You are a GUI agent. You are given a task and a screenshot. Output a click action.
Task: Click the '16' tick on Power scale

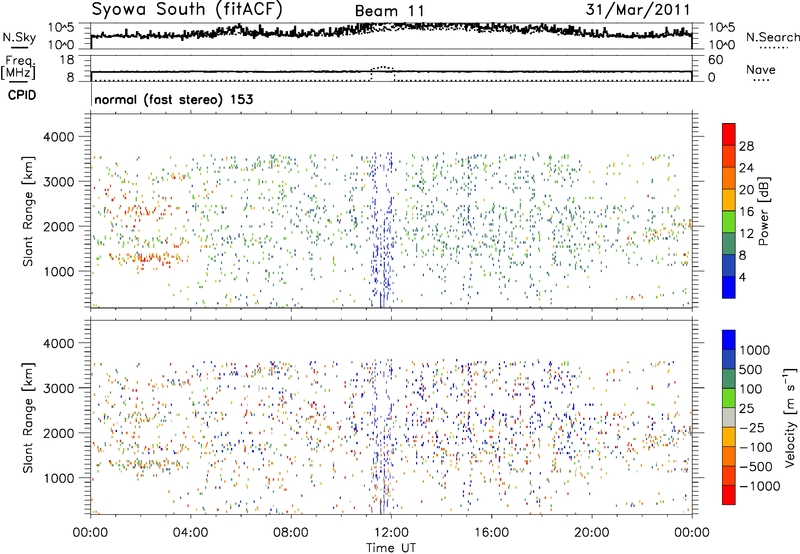pos(746,212)
